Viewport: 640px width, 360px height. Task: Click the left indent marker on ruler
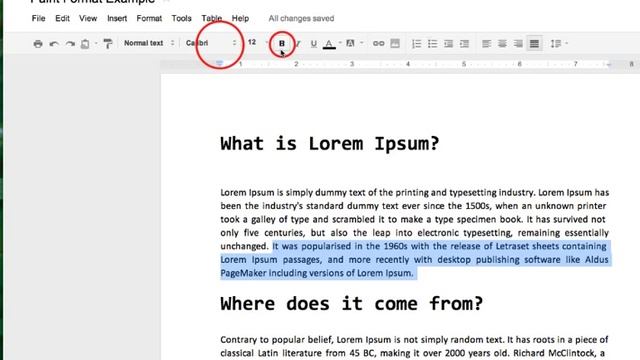coord(220,63)
